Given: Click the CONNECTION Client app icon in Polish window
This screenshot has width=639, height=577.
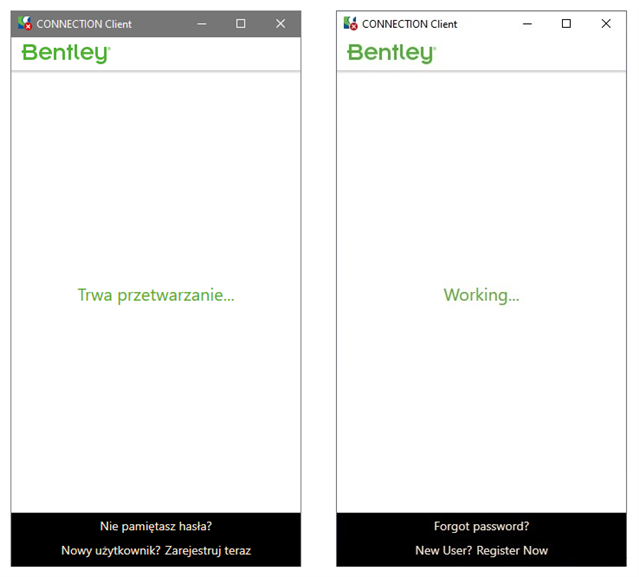Looking at the screenshot, I should (x=25, y=23).
